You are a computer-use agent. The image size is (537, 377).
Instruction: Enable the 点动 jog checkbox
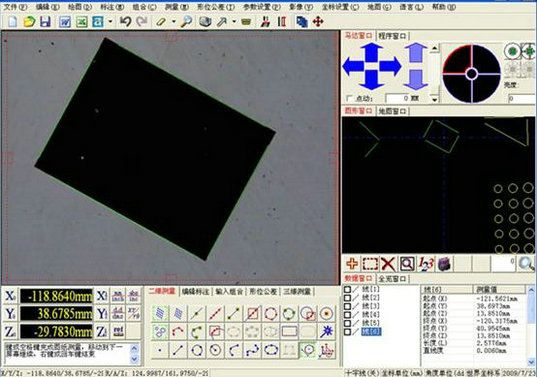[348, 98]
